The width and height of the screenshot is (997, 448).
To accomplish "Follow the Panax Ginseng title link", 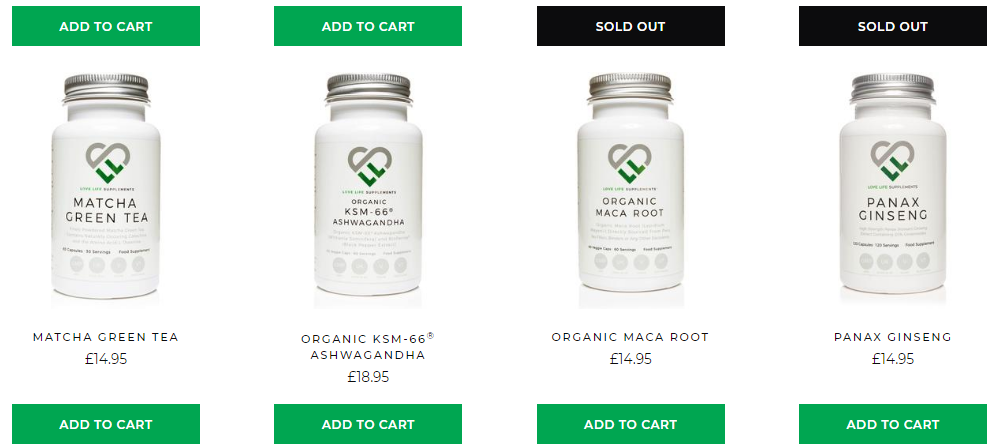I will (x=893, y=337).
